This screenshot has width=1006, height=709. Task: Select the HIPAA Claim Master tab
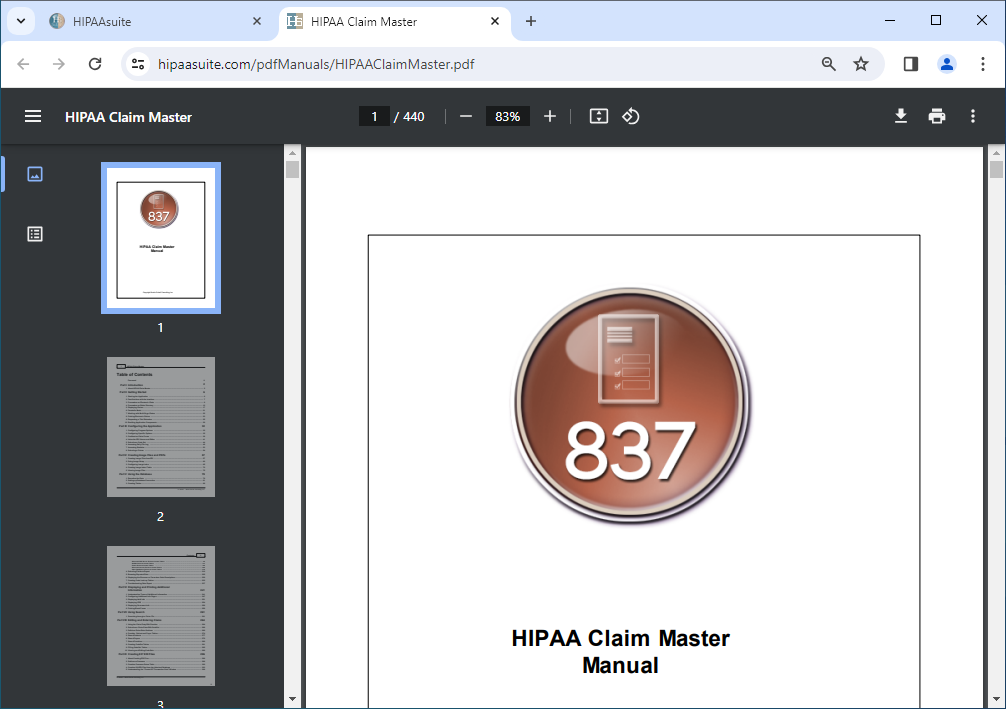pos(395,21)
